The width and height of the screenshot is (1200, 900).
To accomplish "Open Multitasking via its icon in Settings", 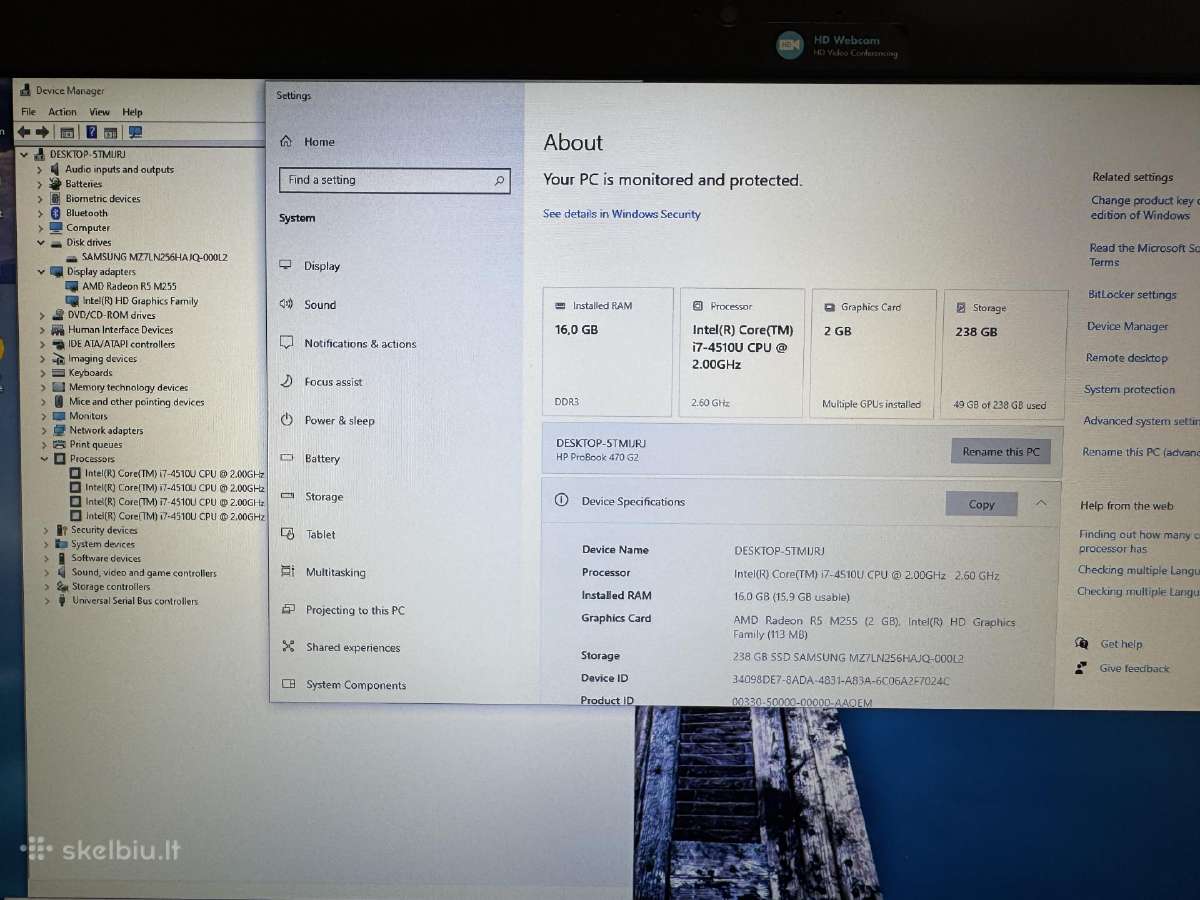I will 288,572.
